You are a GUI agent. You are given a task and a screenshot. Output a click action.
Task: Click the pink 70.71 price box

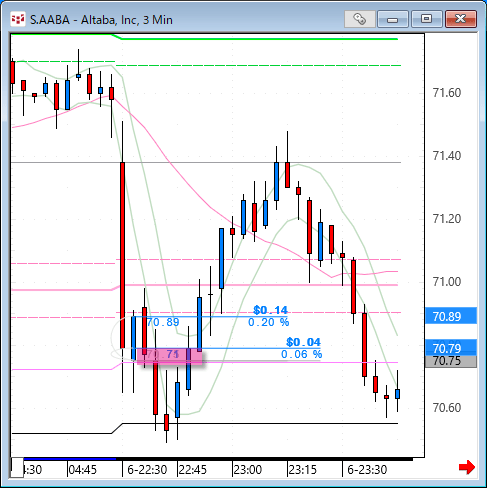point(170,356)
